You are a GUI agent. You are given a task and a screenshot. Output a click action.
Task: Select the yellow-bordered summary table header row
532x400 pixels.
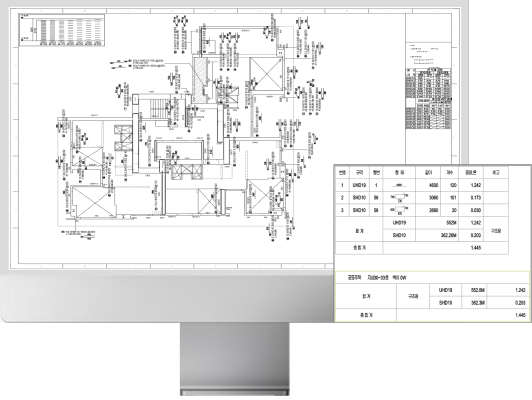click(432, 278)
